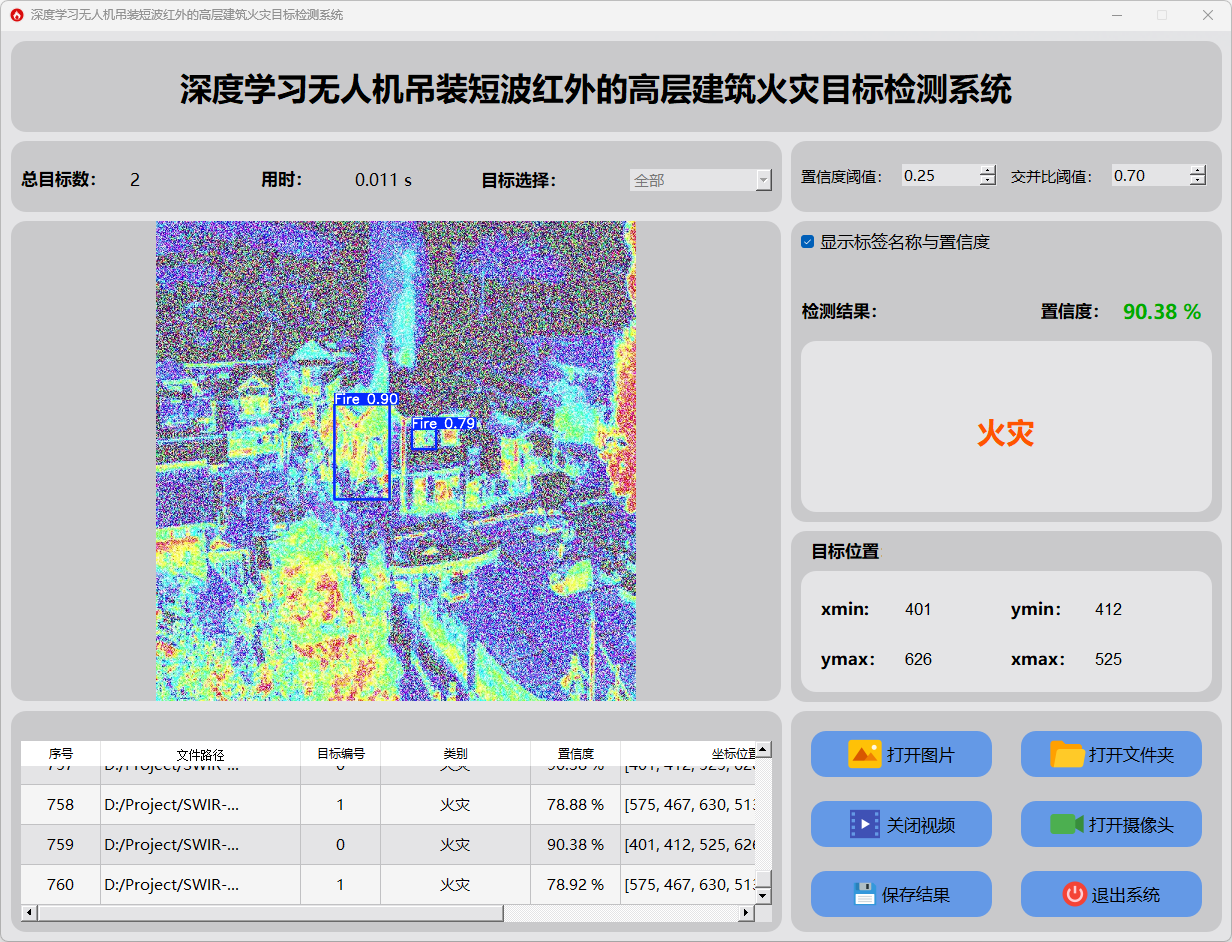Click the green camera icon for 打开摄像头

[x=1067, y=824]
